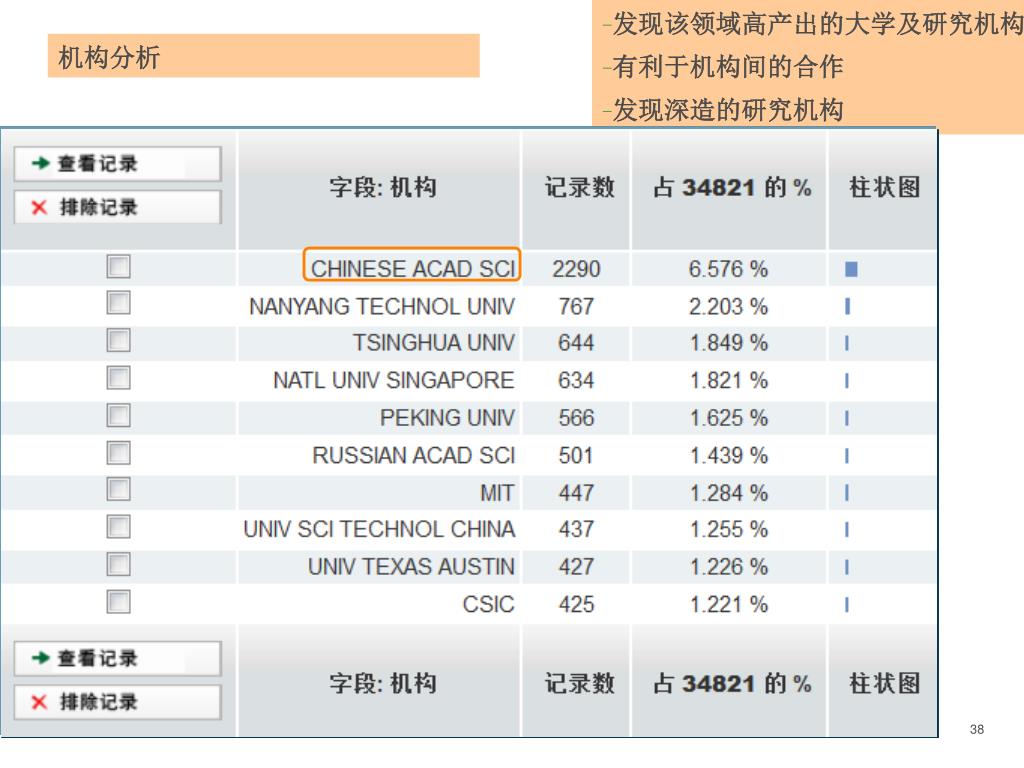1024x768 pixels.
Task: Click record count 501
Action: pos(576,455)
